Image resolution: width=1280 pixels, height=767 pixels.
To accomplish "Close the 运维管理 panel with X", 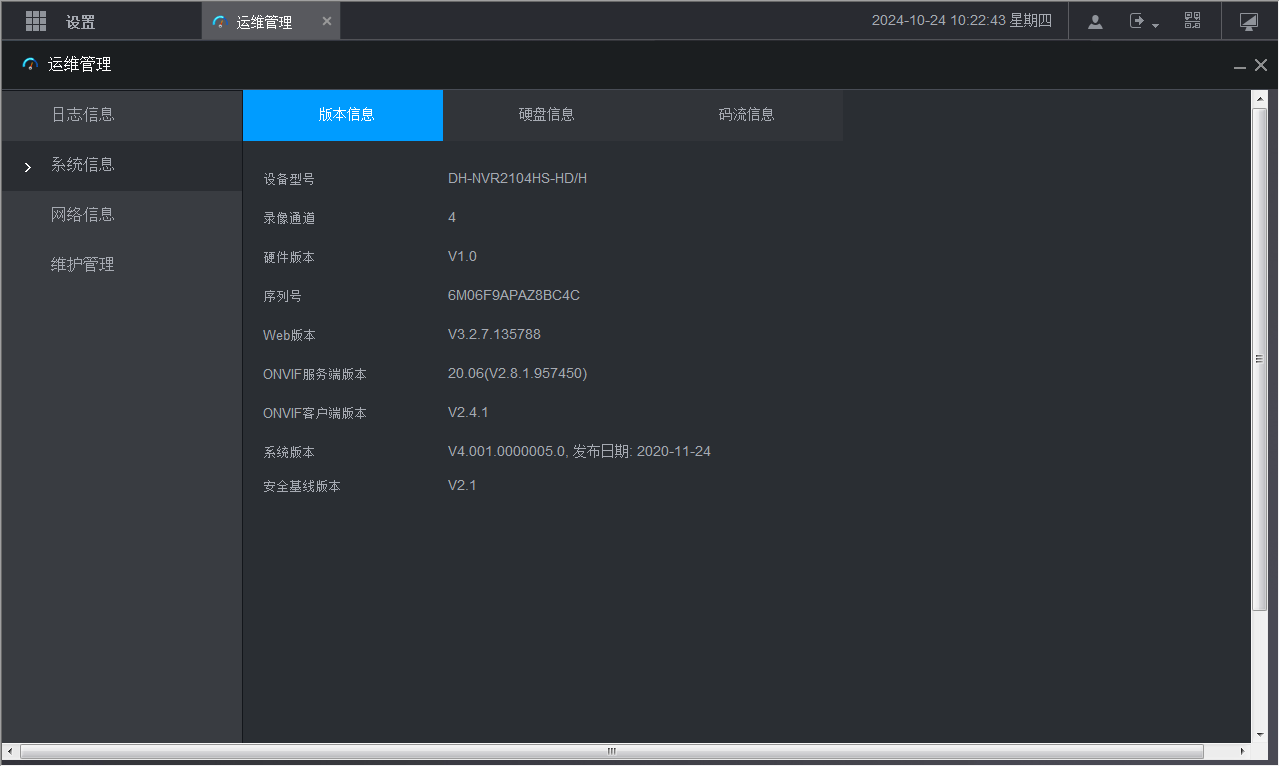I will coord(1261,65).
